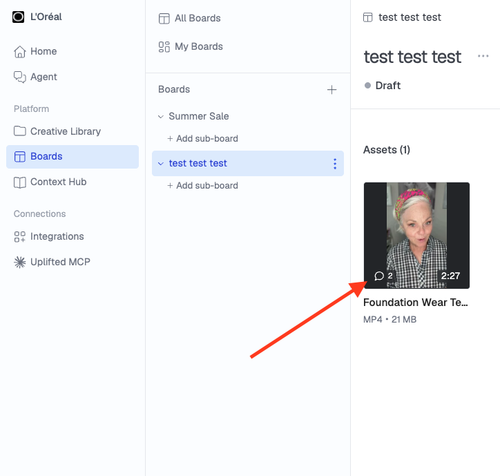
Task: Click the Uplifted MCP starburst icon
Action: [x=20, y=262]
